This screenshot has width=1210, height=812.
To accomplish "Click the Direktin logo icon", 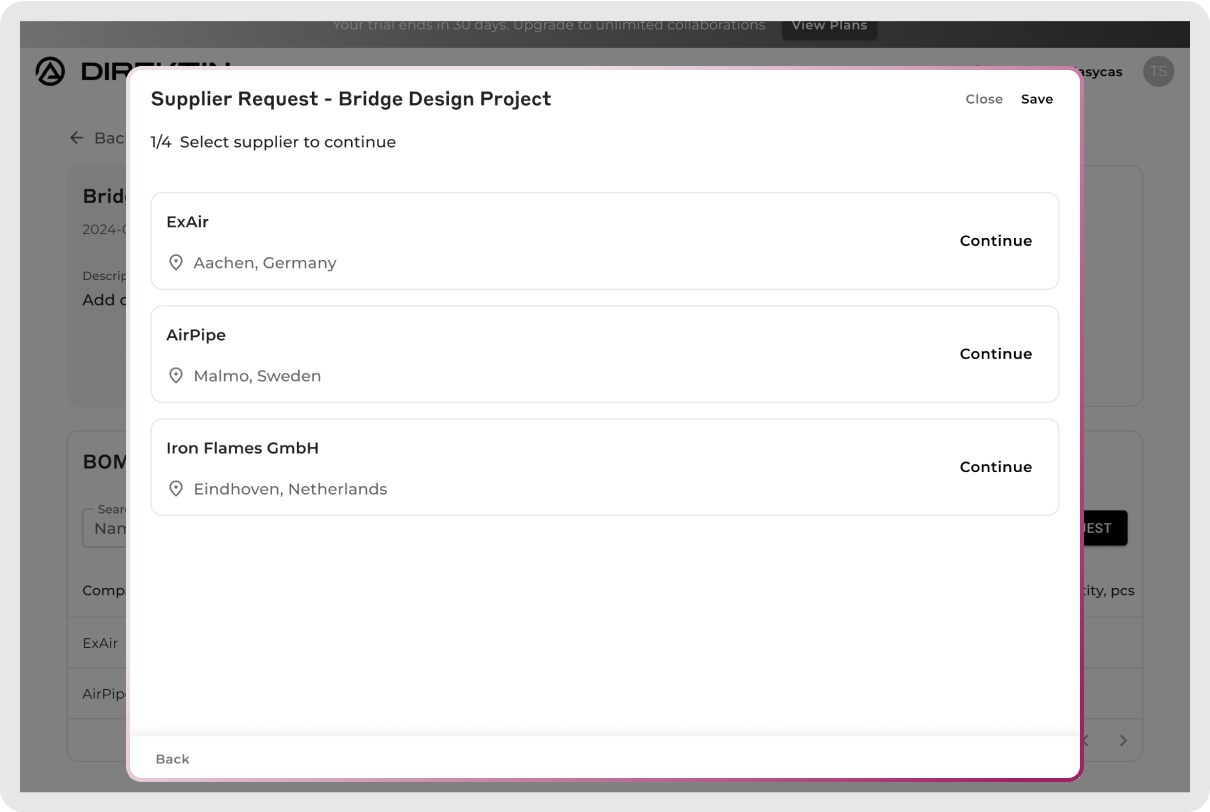I will 50,72.
